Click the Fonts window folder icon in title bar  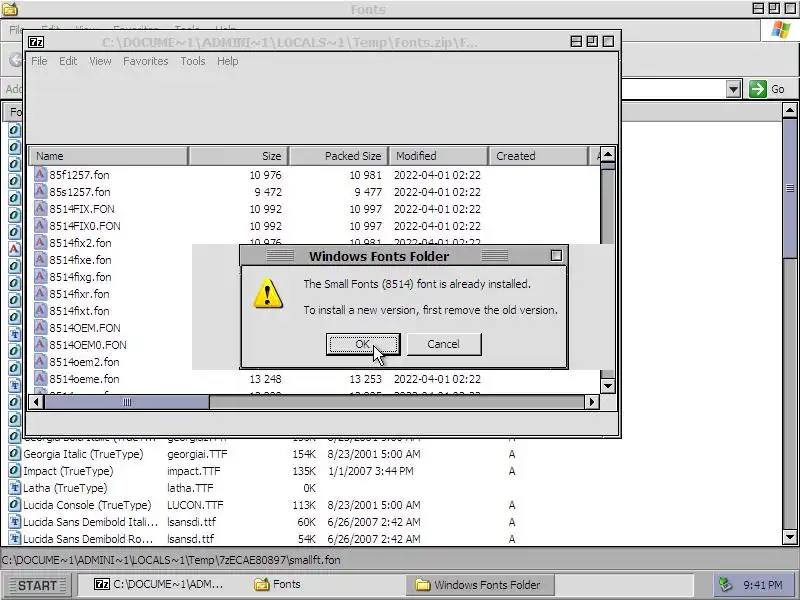(10, 9)
